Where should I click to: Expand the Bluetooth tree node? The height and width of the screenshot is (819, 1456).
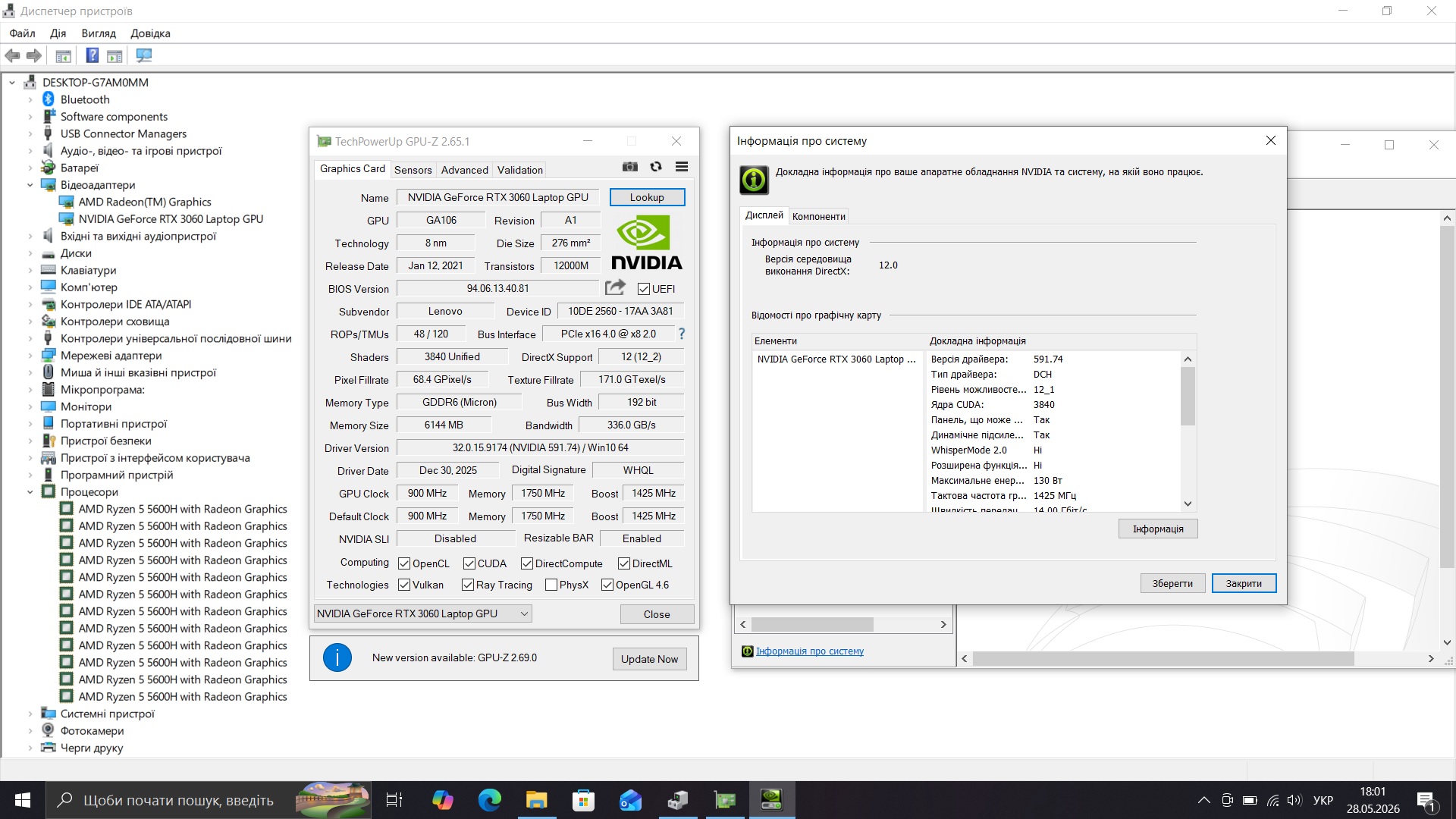click(x=30, y=99)
